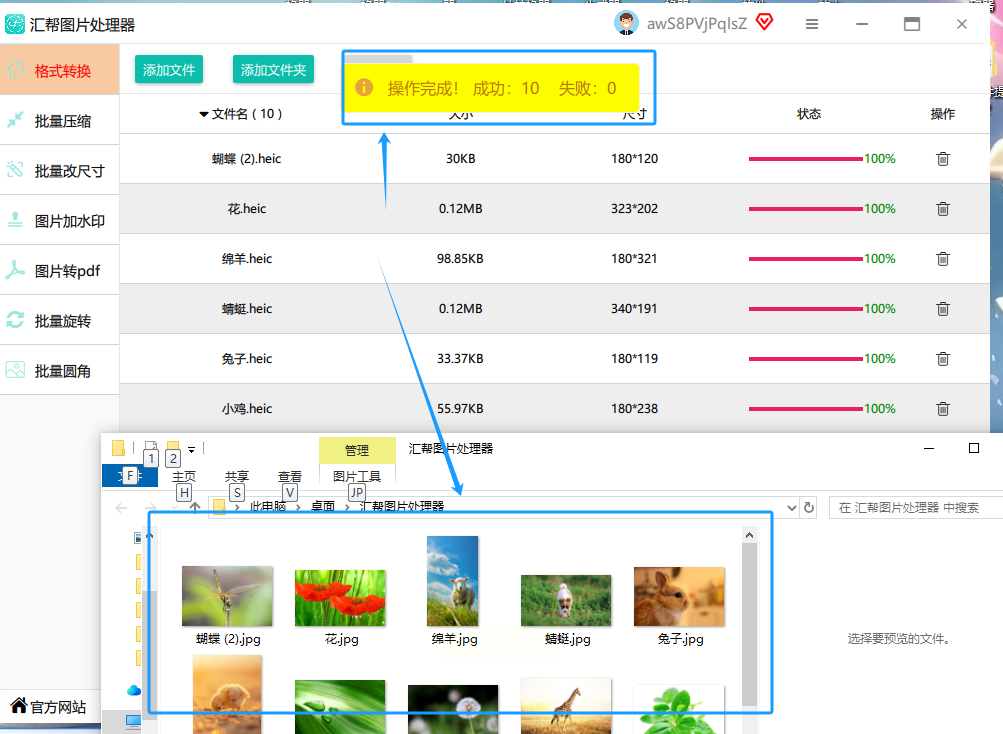Select the 绵羊.jpg thumbnail
Screen dimensions: 1003x734
(x=453, y=591)
